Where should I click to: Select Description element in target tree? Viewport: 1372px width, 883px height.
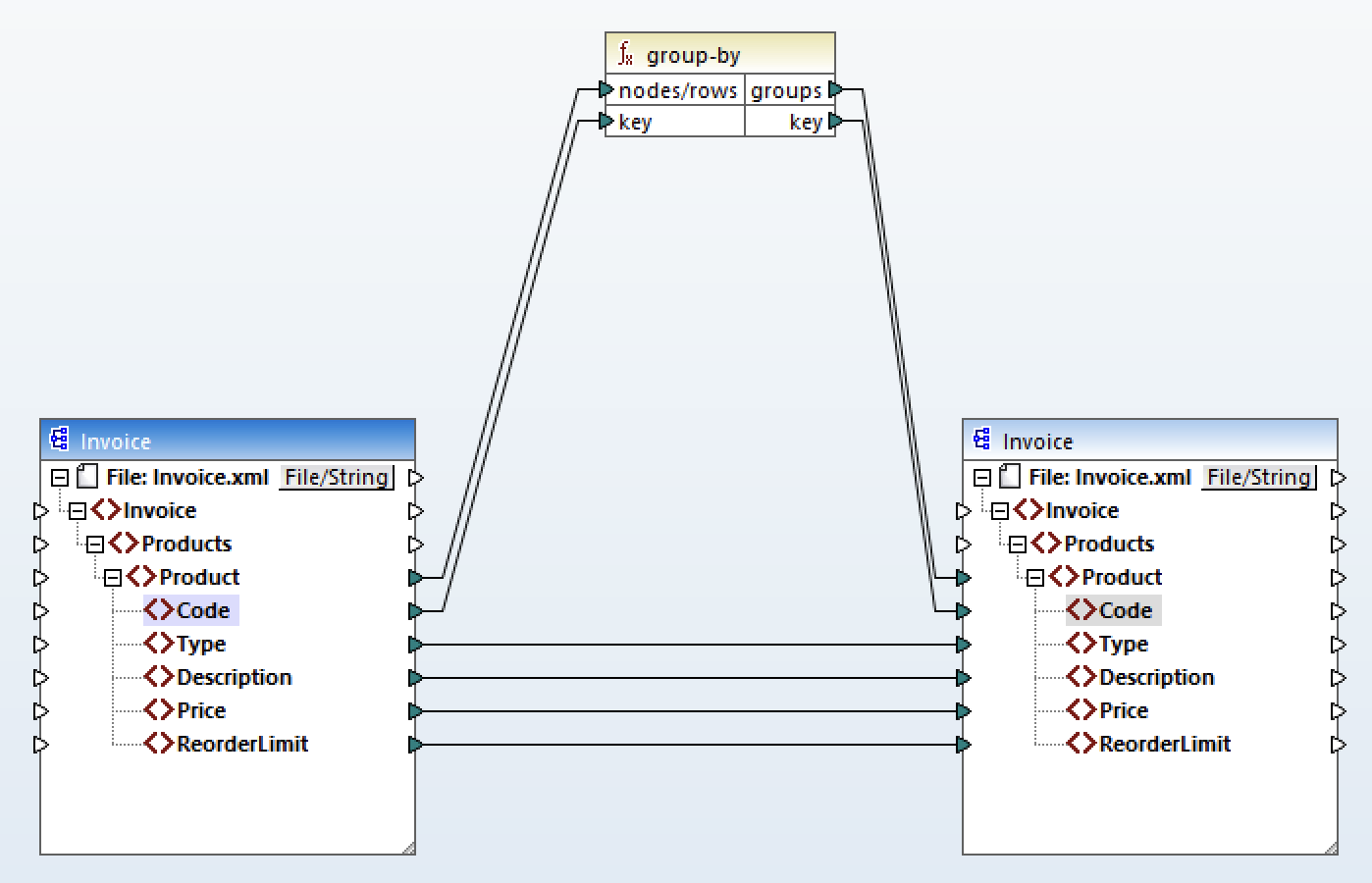pyautogui.click(x=1156, y=677)
